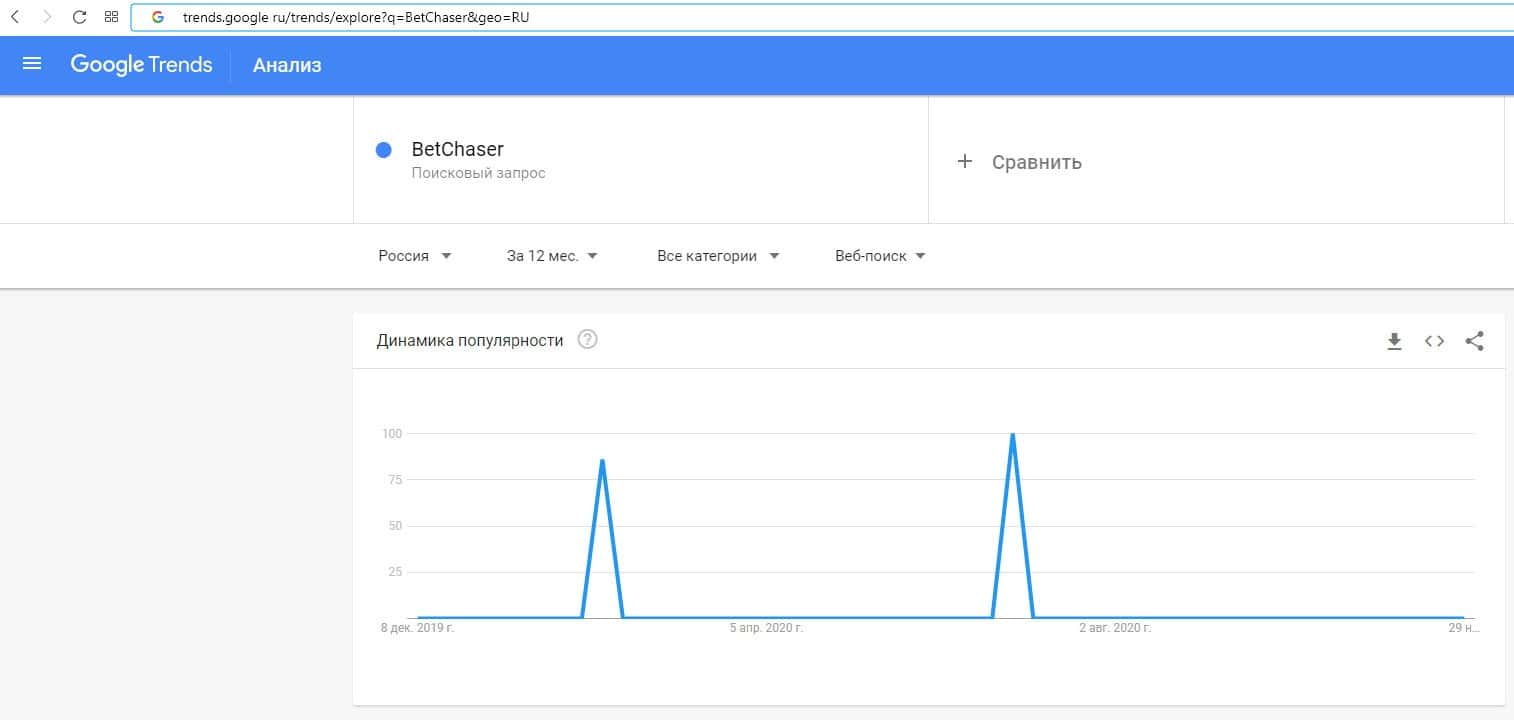Click the Сравнить add comparison button
Screen dimensions: 1514x720
click(x=1020, y=162)
